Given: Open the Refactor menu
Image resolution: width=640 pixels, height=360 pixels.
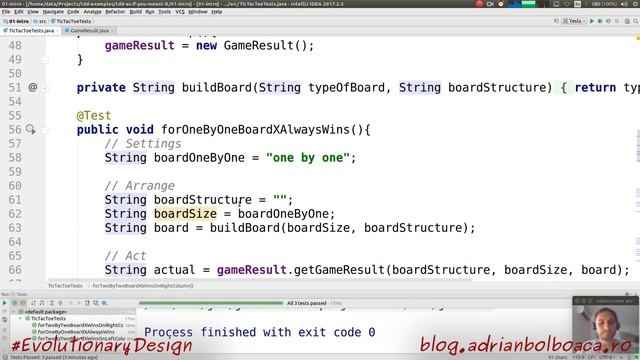Looking at the screenshot, I should [x=115, y=12].
